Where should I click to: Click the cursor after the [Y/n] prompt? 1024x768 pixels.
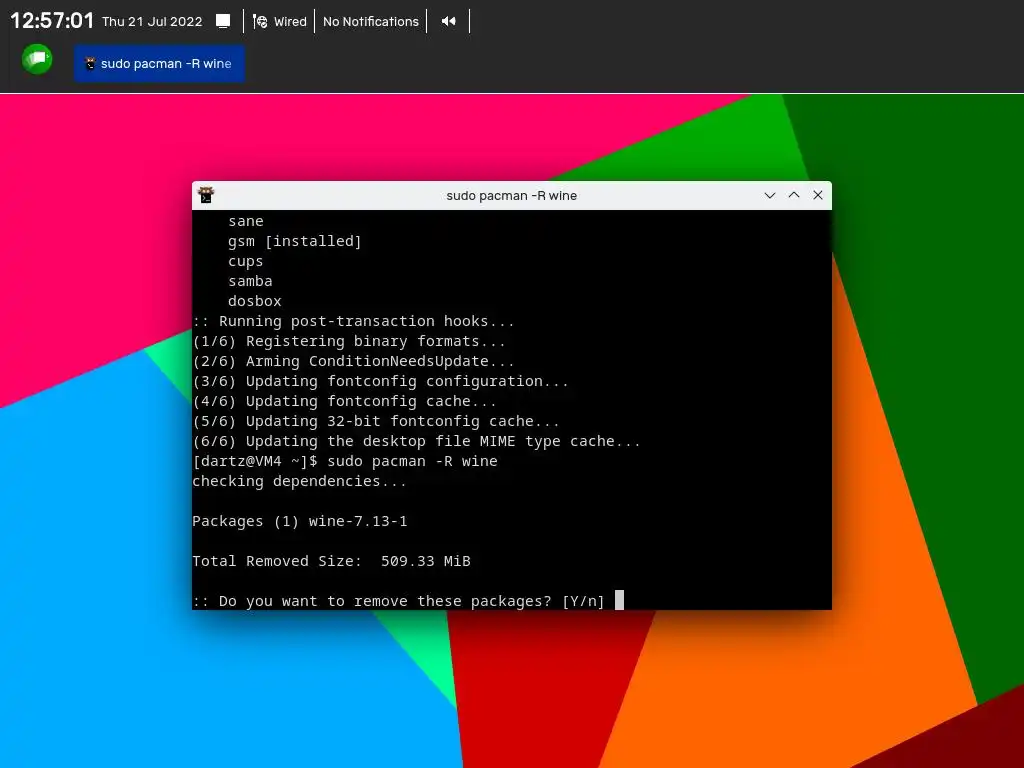click(619, 600)
